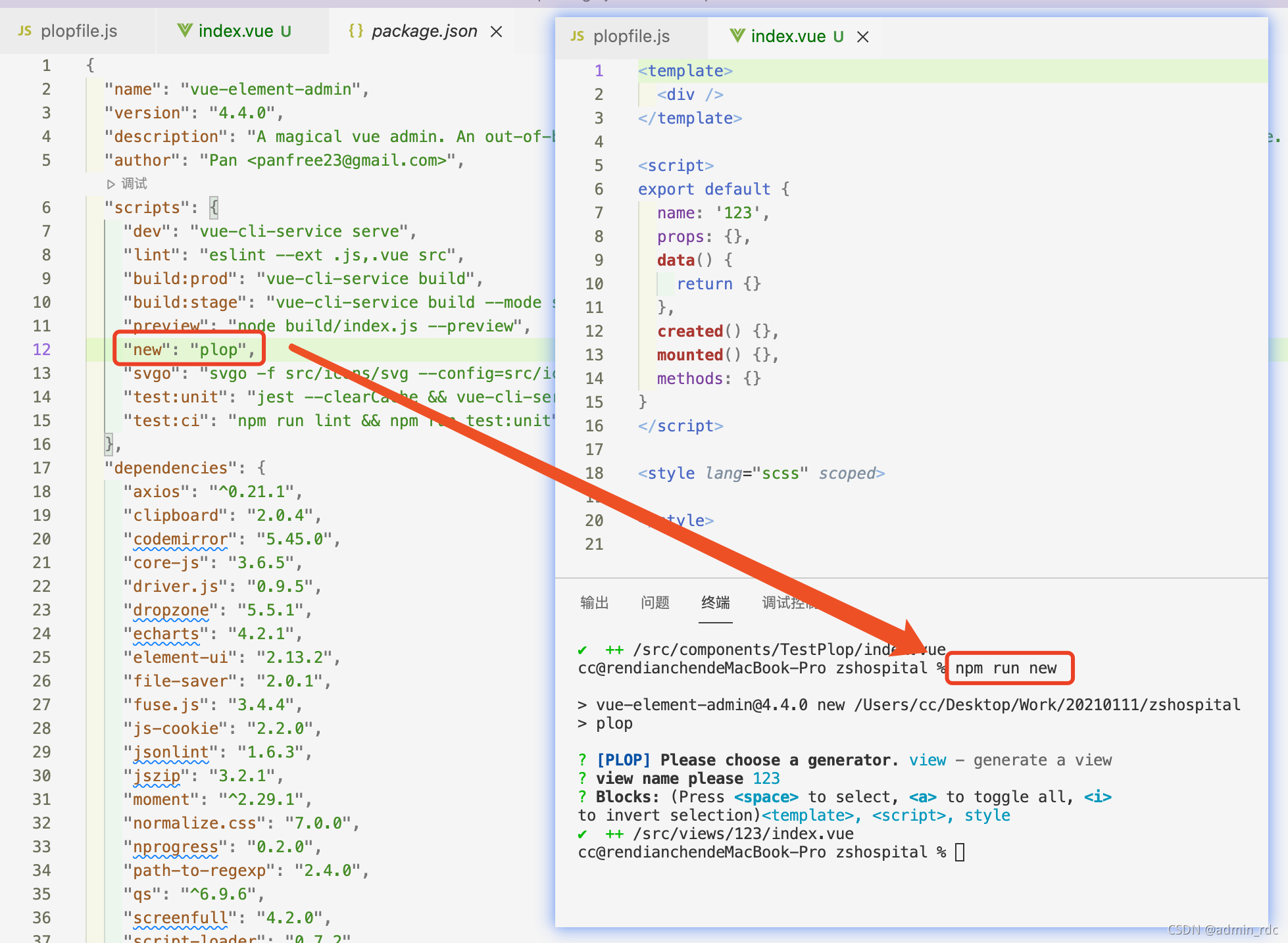The width and height of the screenshot is (1288, 943).
Task: Click the terminal cursor at the last prompt
Action: pos(960,852)
